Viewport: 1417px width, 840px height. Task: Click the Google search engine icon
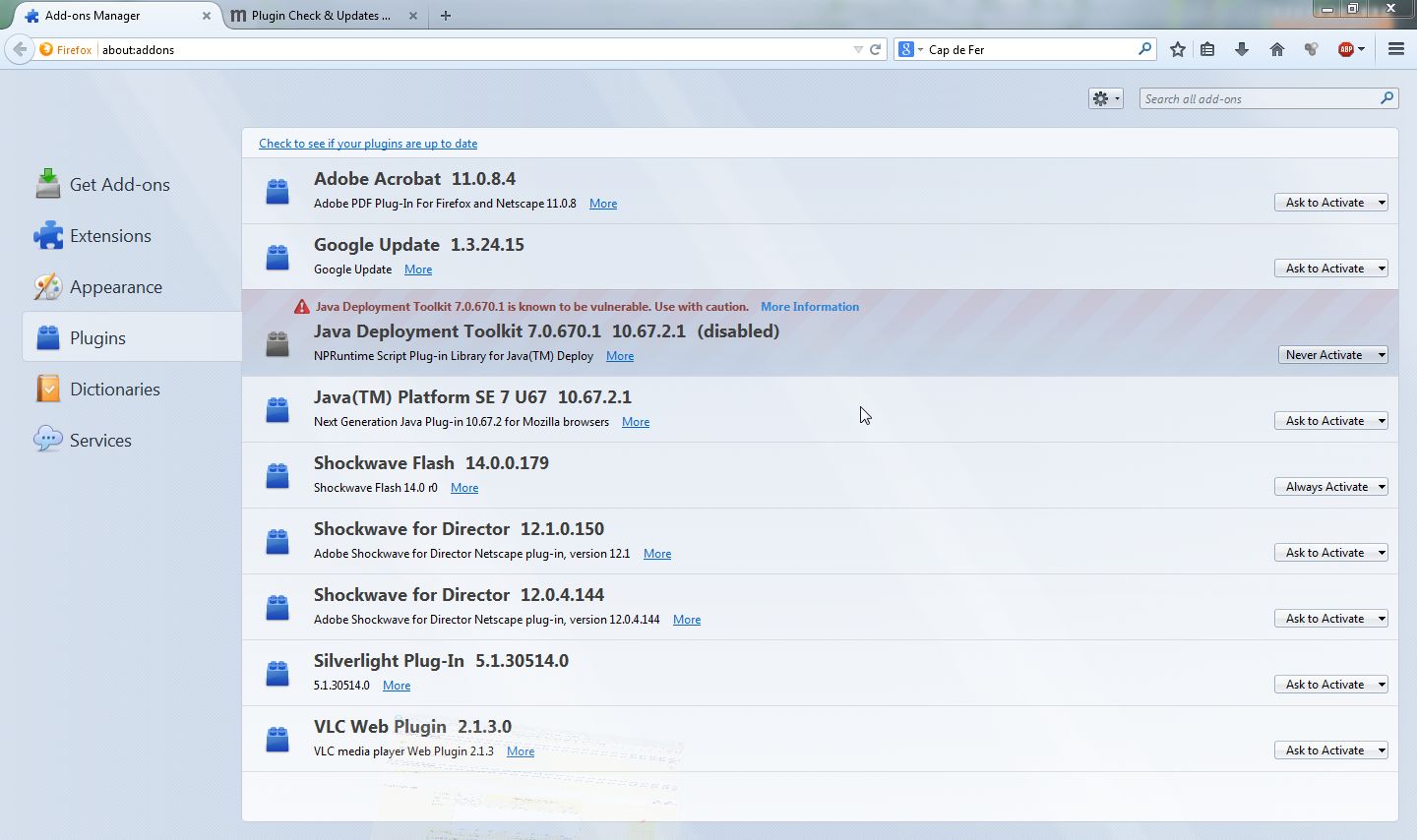pos(906,49)
